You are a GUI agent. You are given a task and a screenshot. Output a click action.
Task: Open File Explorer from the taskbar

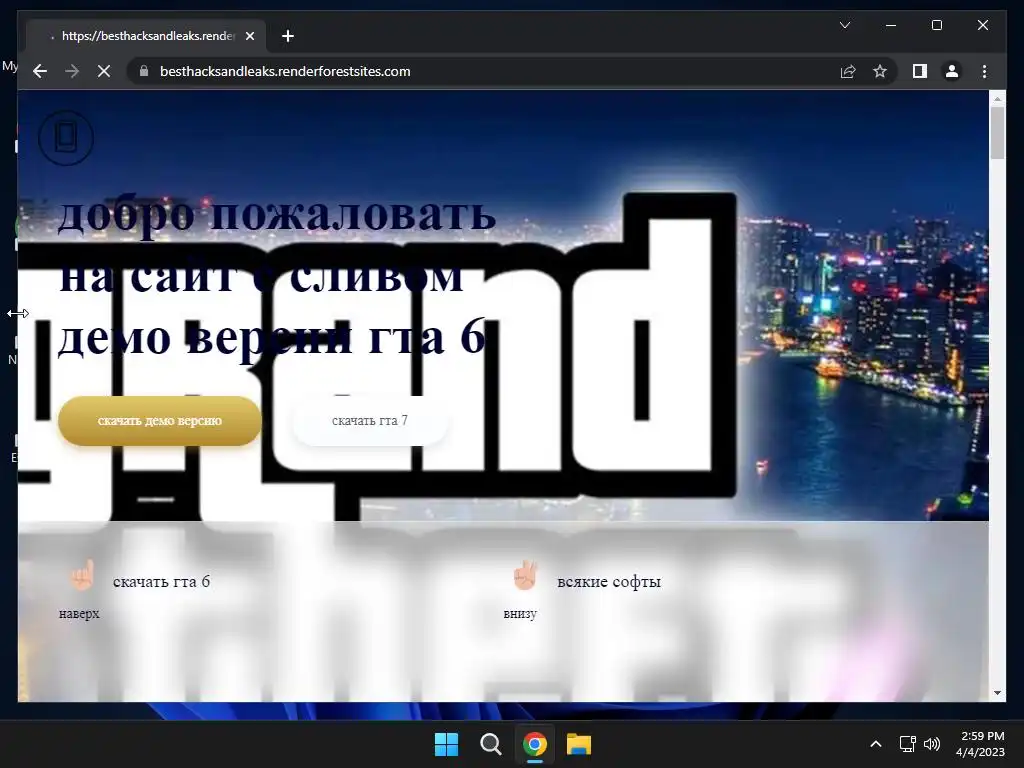pos(579,744)
